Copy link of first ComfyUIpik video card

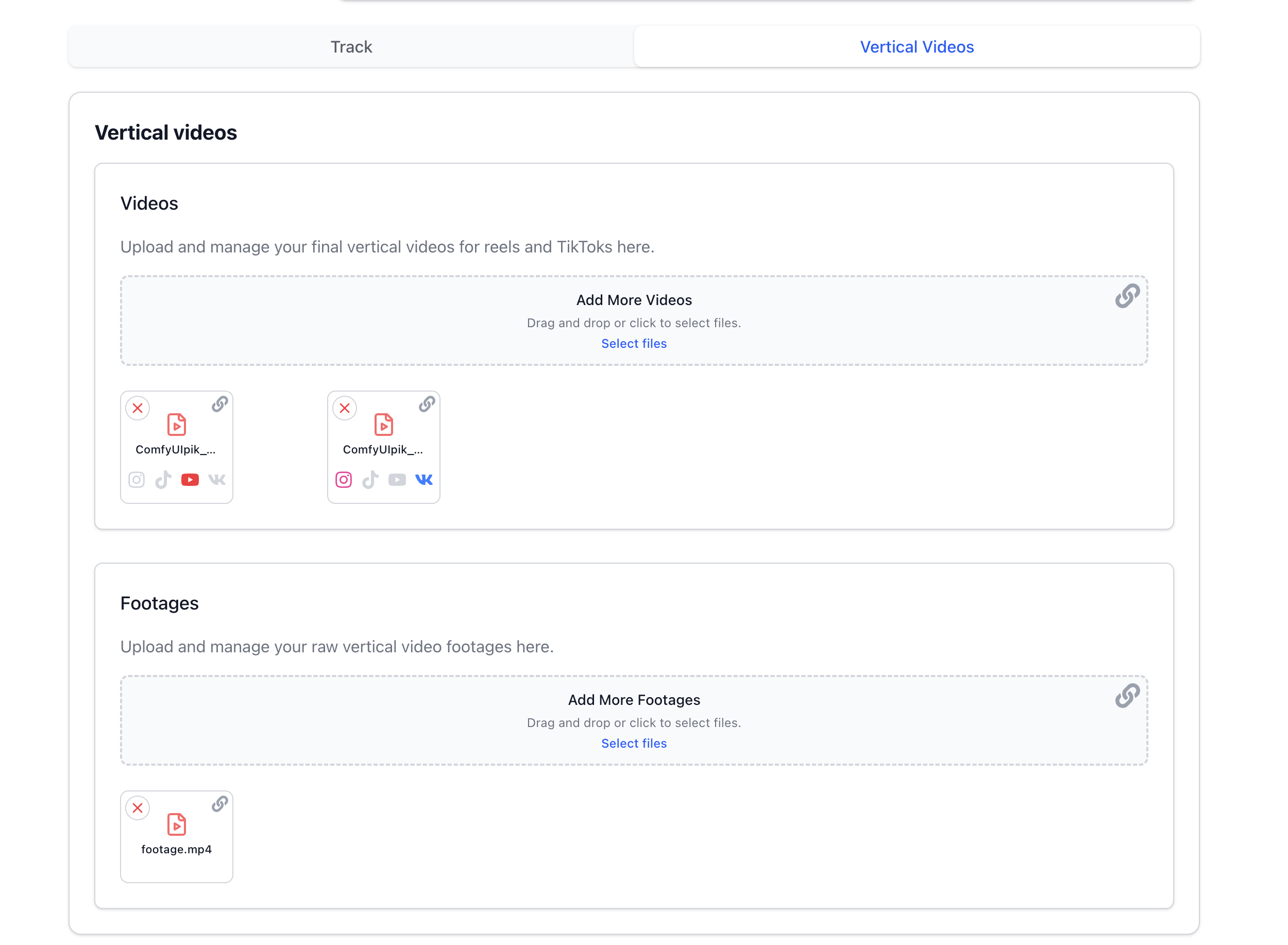[x=219, y=404]
